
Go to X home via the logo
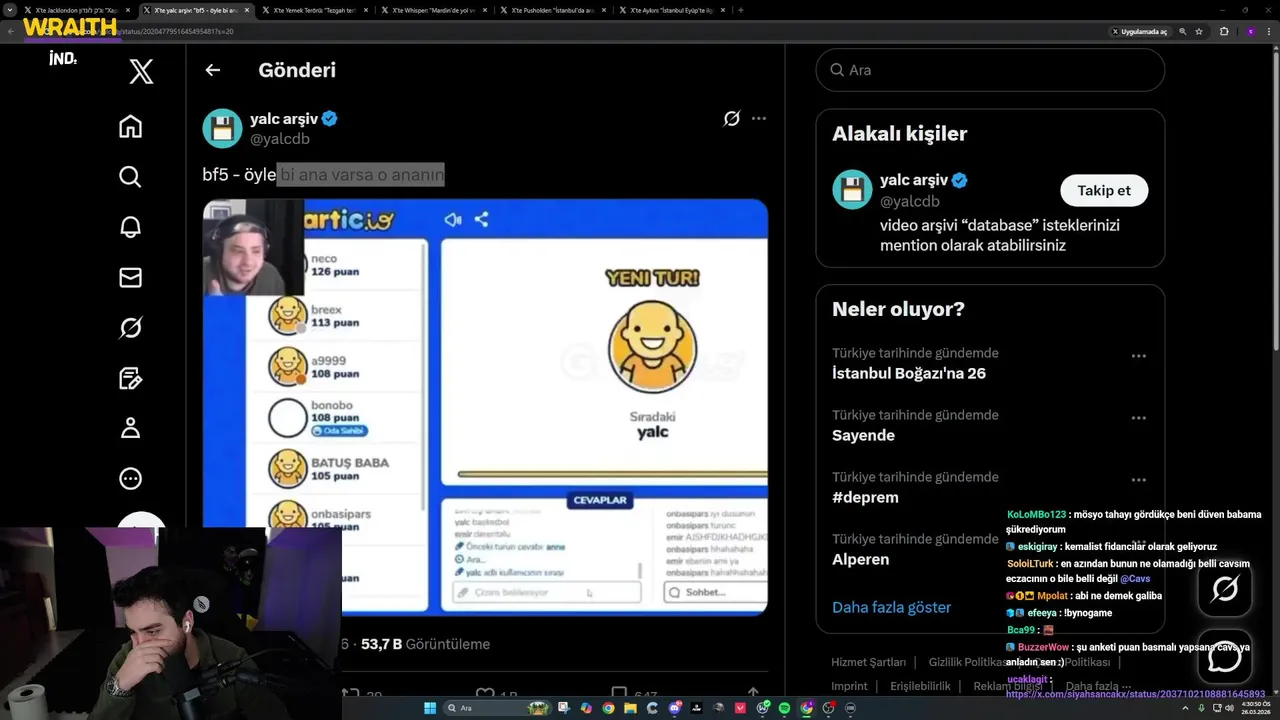point(141,71)
